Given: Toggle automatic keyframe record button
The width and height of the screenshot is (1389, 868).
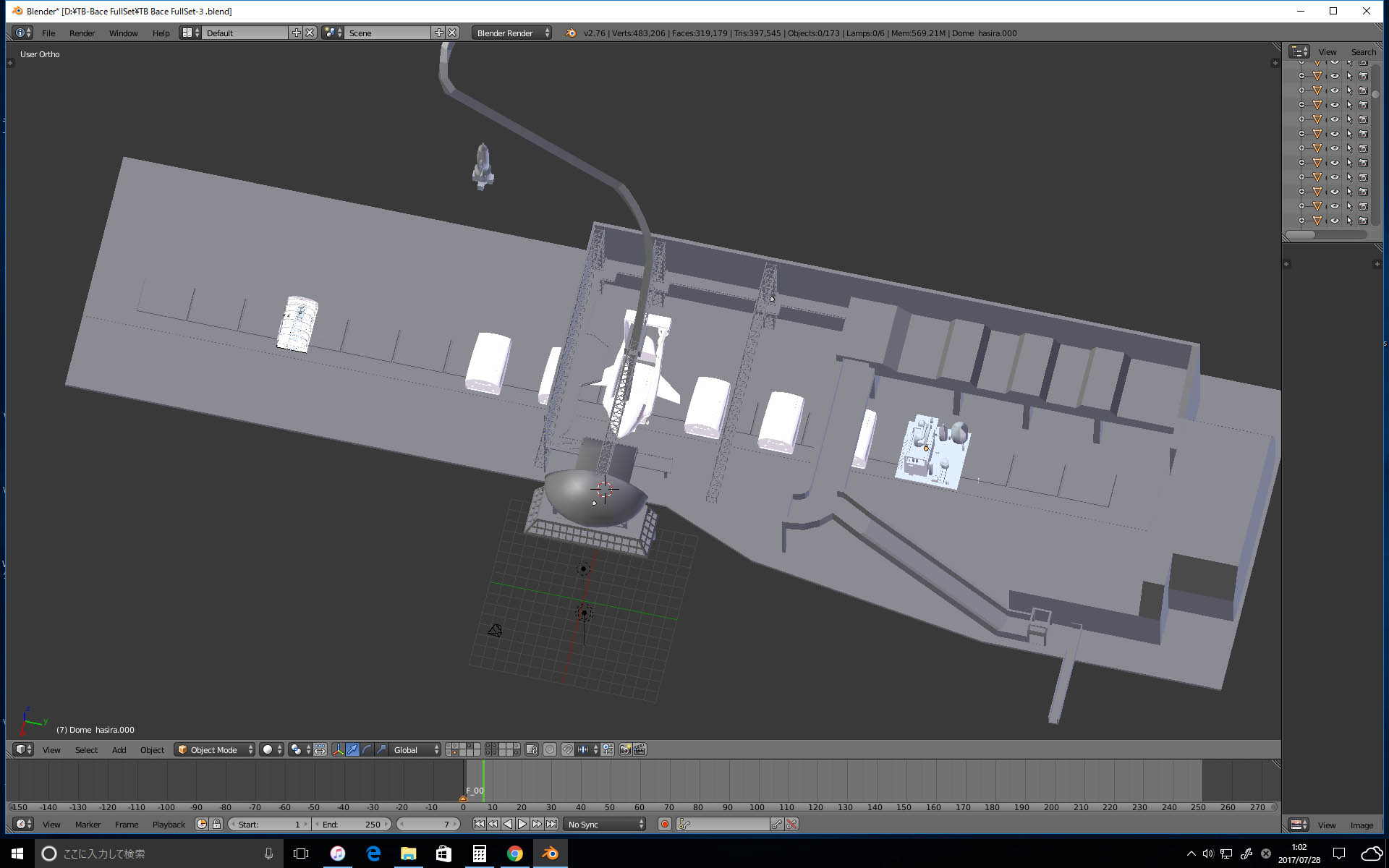Looking at the screenshot, I should [x=664, y=824].
